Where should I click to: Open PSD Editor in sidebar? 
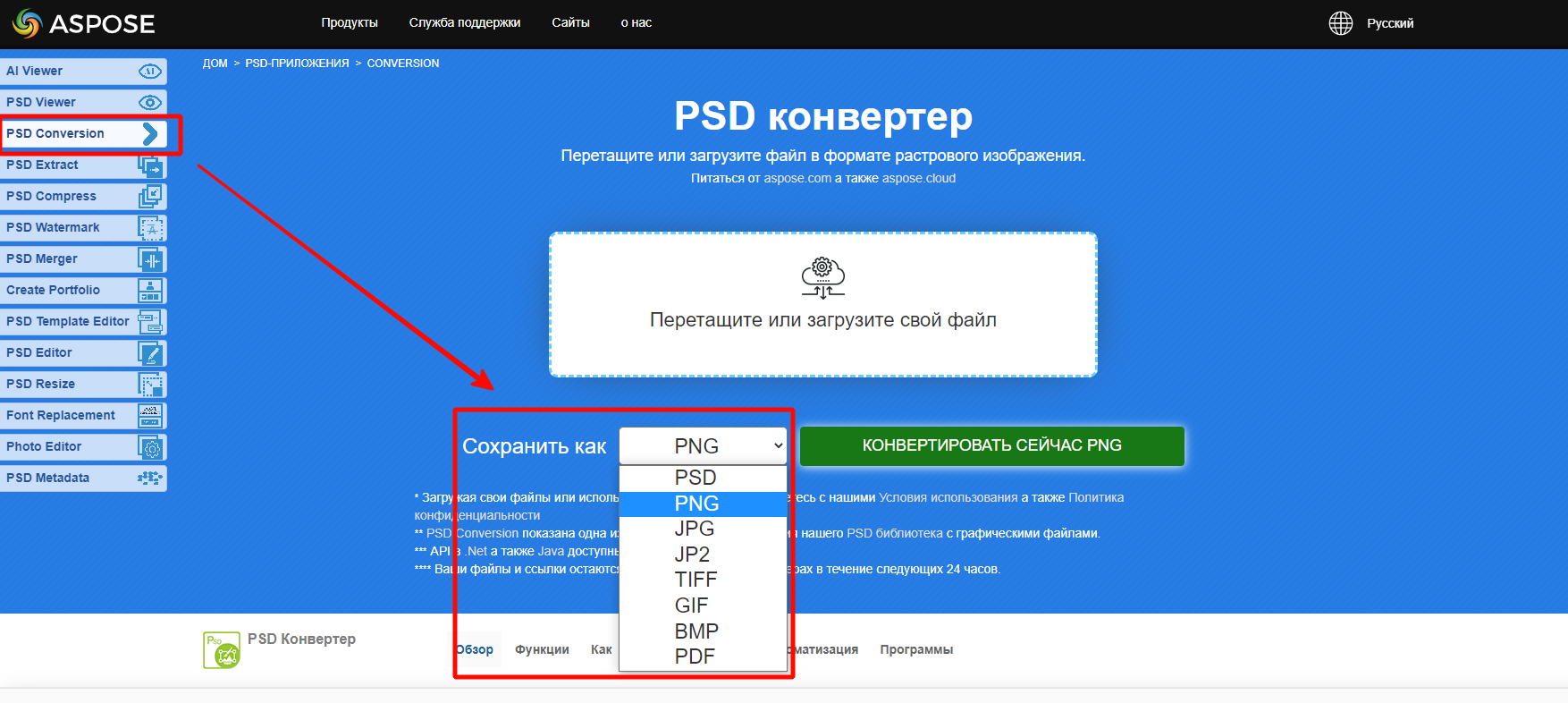[x=83, y=353]
